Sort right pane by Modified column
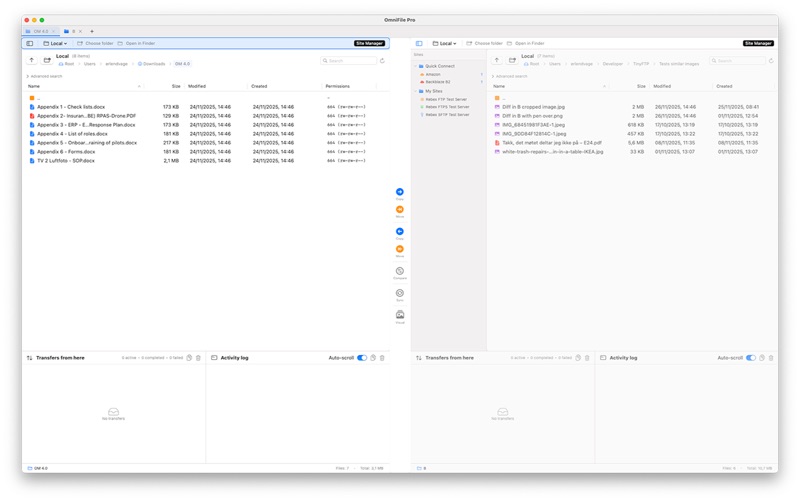Viewport: 800px width, 500px height. (662, 86)
